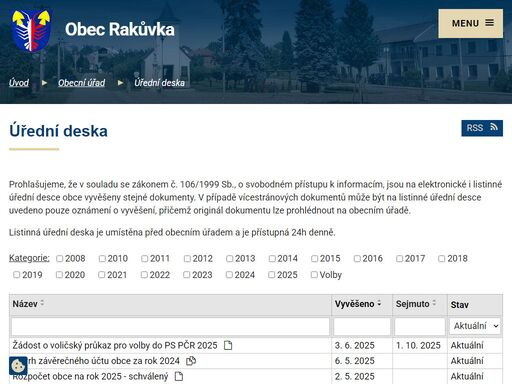Click date cell 3. 6. 2025
The height and width of the screenshot is (384, 512).
[354, 345]
